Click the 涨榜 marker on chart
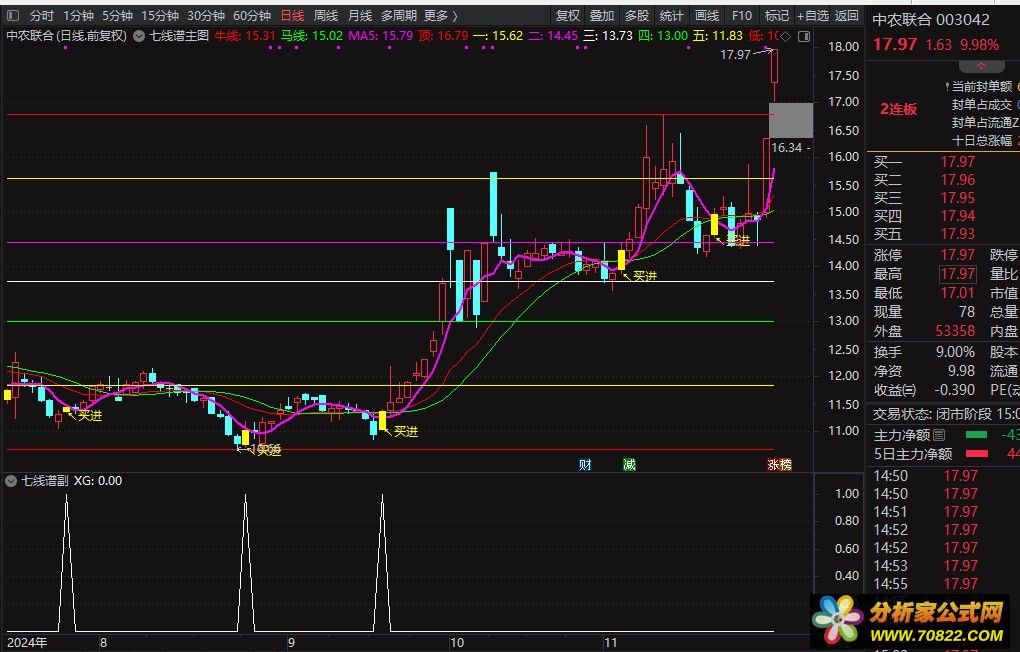The height and width of the screenshot is (652, 1020). coord(779,465)
